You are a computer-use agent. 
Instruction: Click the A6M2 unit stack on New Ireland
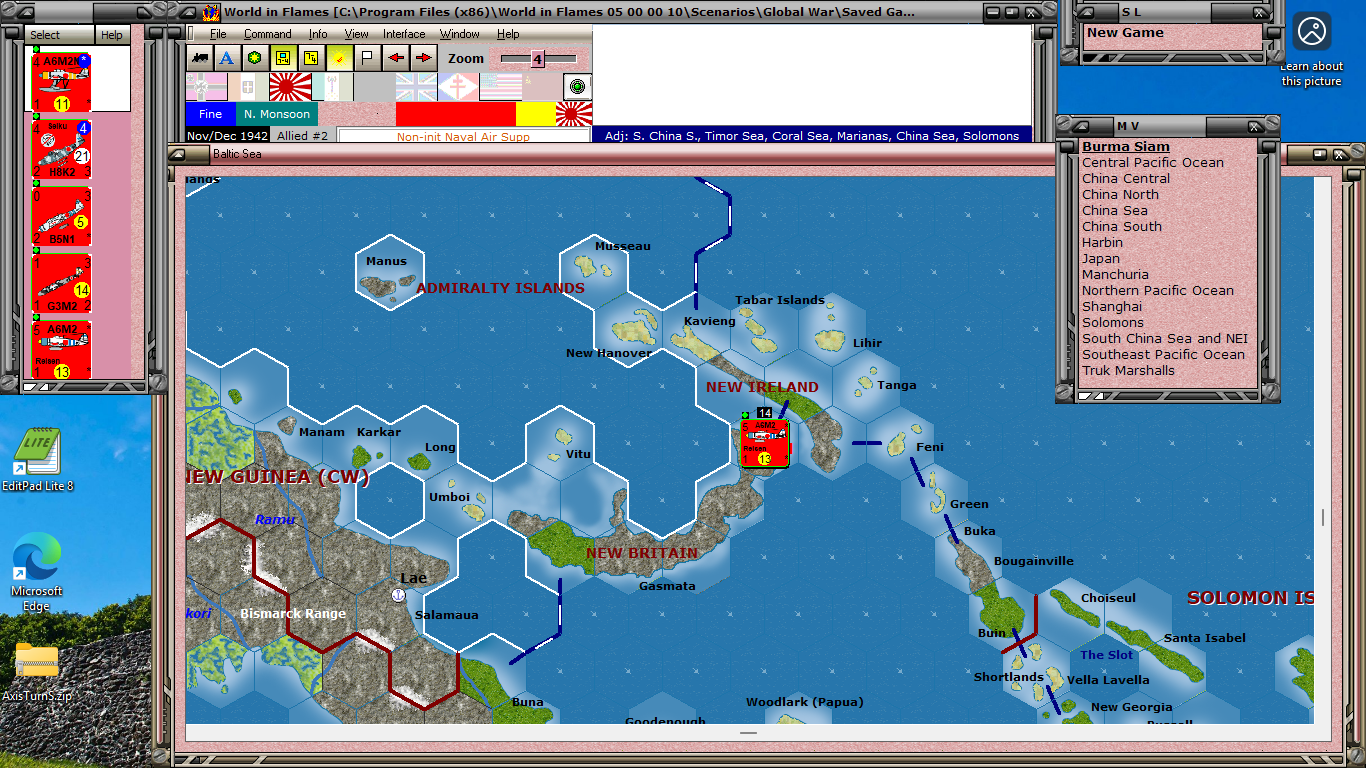[x=764, y=442]
